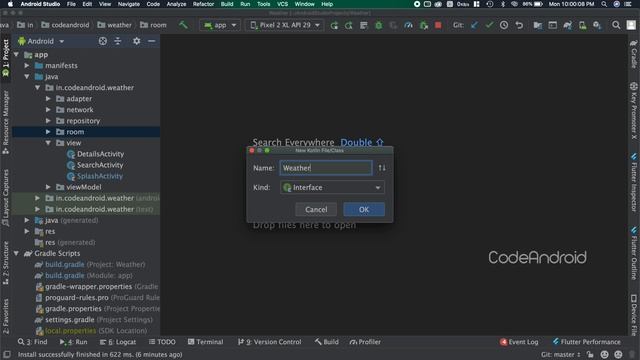Click sort order arrows beside Name field
The height and width of the screenshot is (360, 640).
point(382,168)
